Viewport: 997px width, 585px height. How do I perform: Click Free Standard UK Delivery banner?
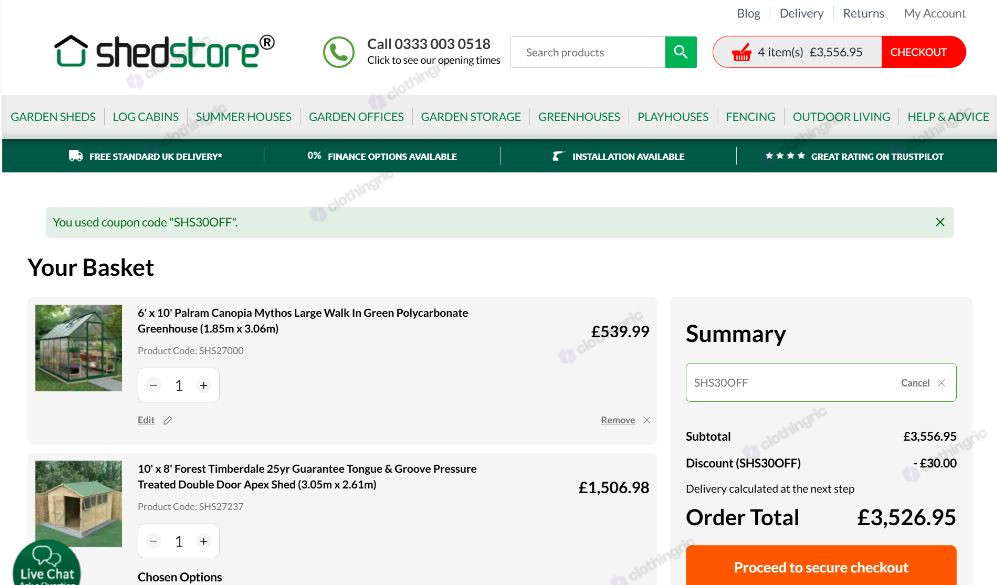coord(155,156)
